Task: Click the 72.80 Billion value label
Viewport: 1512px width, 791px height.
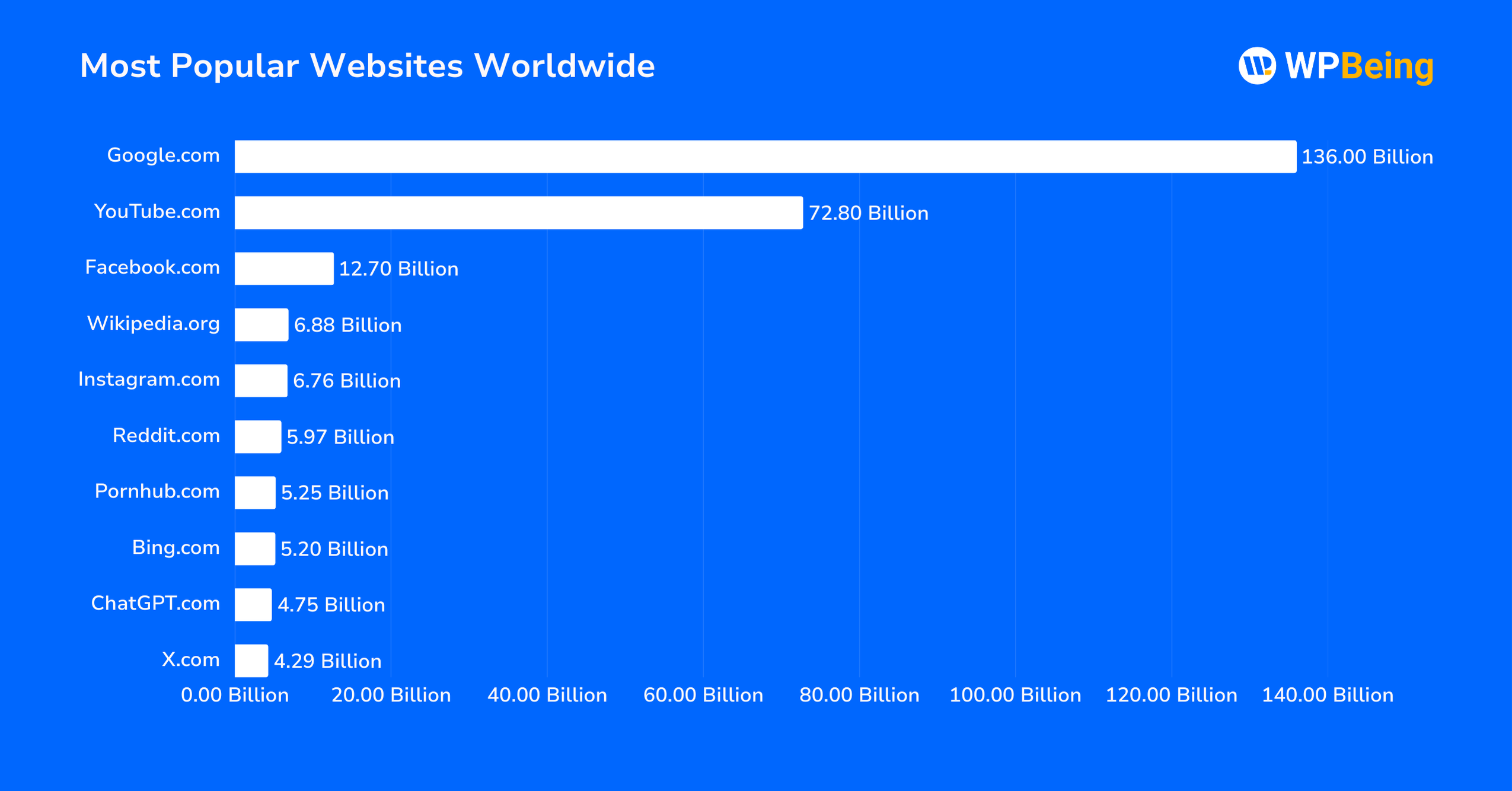Action: [869, 213]
